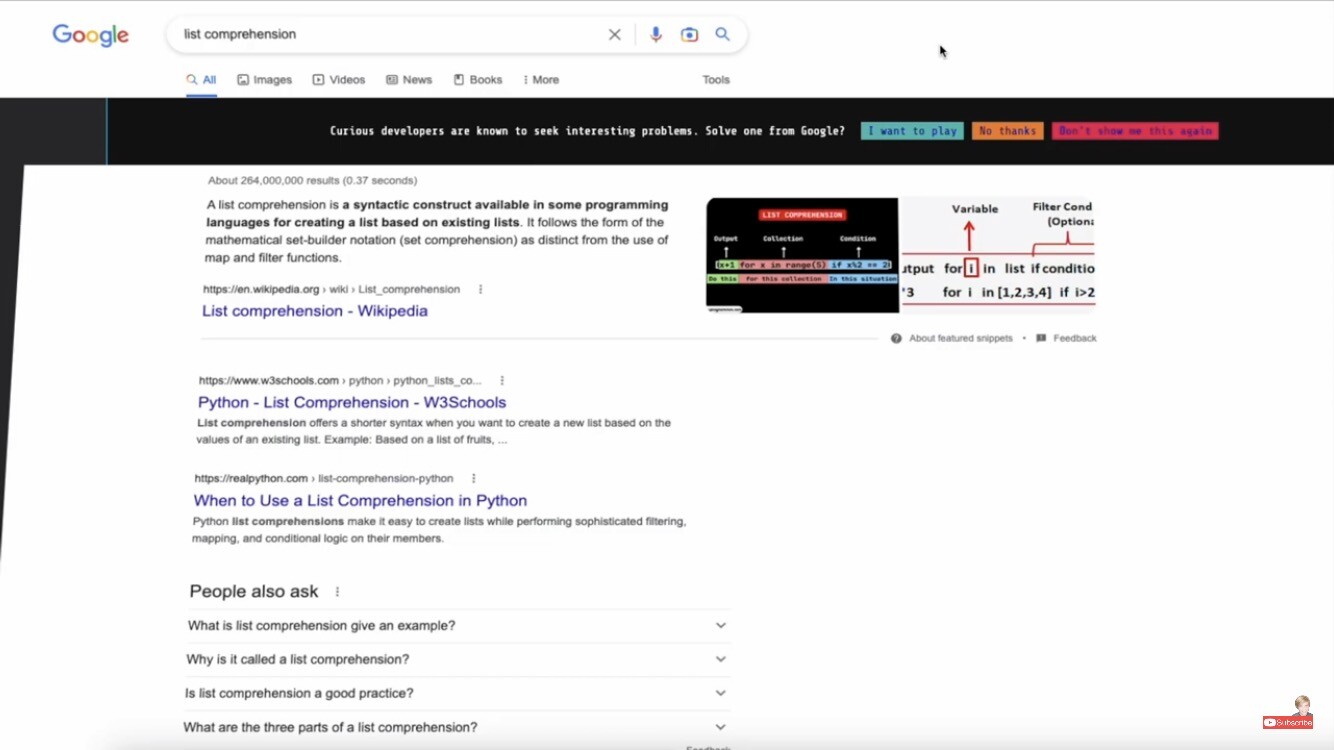Clear the search box with X icon
Image resolution: width=1334 pixels, height=750 pixels.
(x=615, y=34)
